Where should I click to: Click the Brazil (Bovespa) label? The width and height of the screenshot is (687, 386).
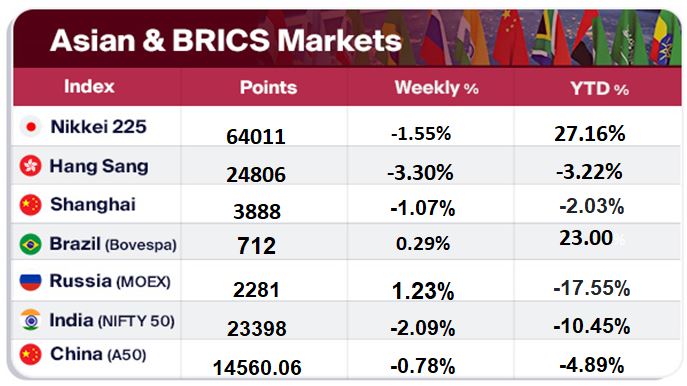(113, 244)
